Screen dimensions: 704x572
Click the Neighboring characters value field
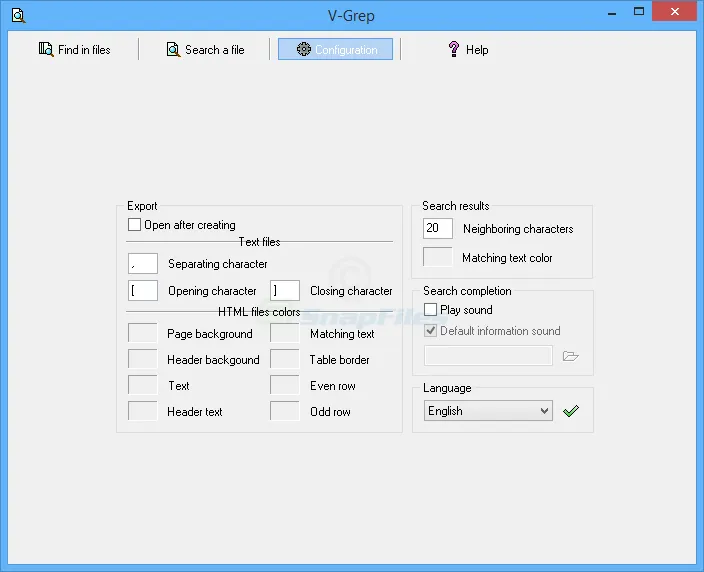438,228
